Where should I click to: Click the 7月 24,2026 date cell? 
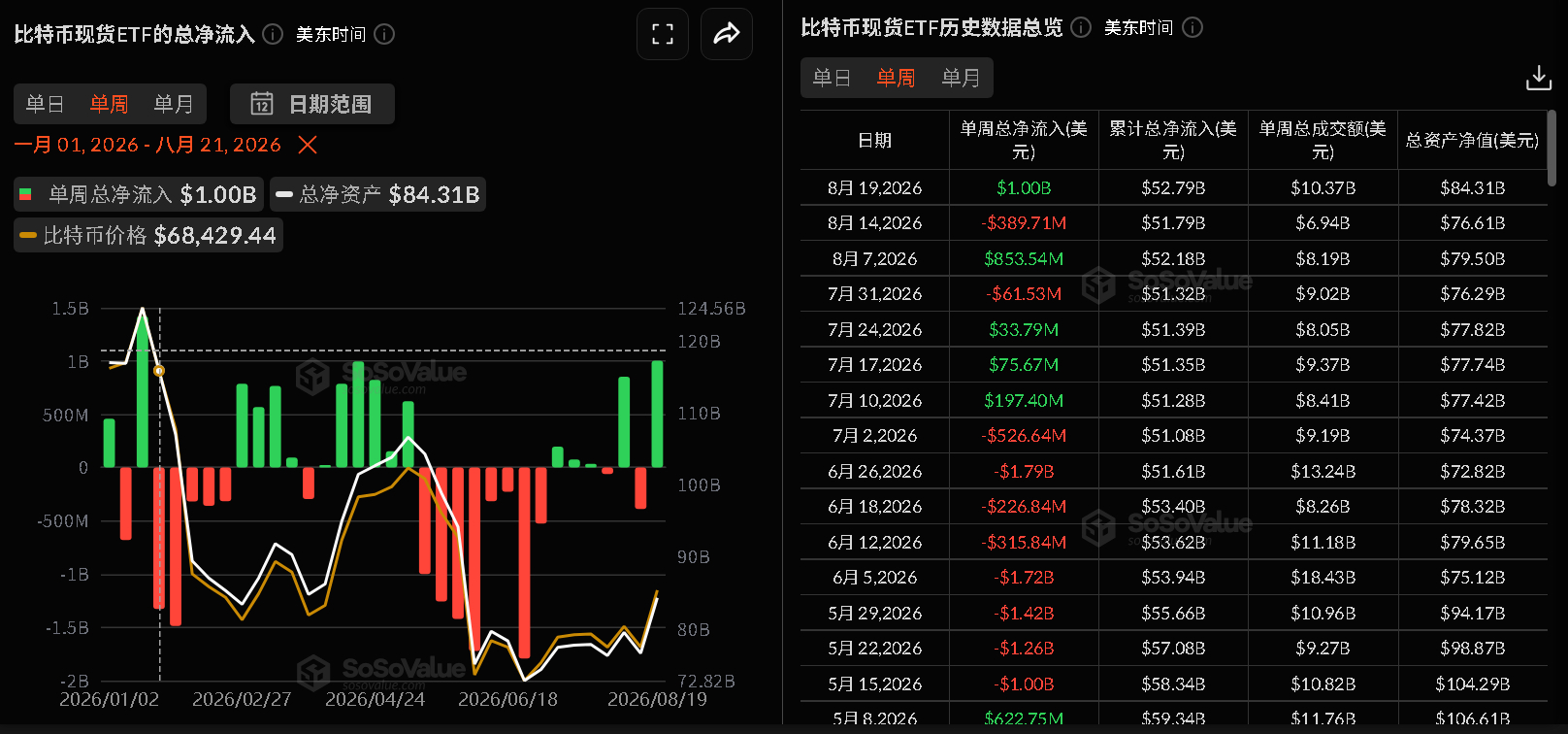pos(874,329)
